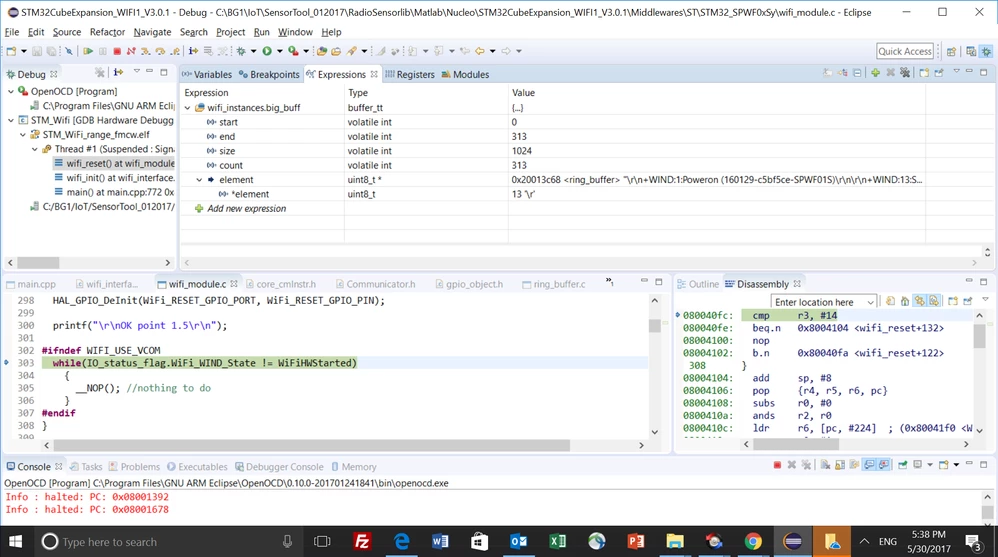Toggle Show Console When Standard Out Changes
This screenshot has width=998, height=557.
click(x=869, y=465)
